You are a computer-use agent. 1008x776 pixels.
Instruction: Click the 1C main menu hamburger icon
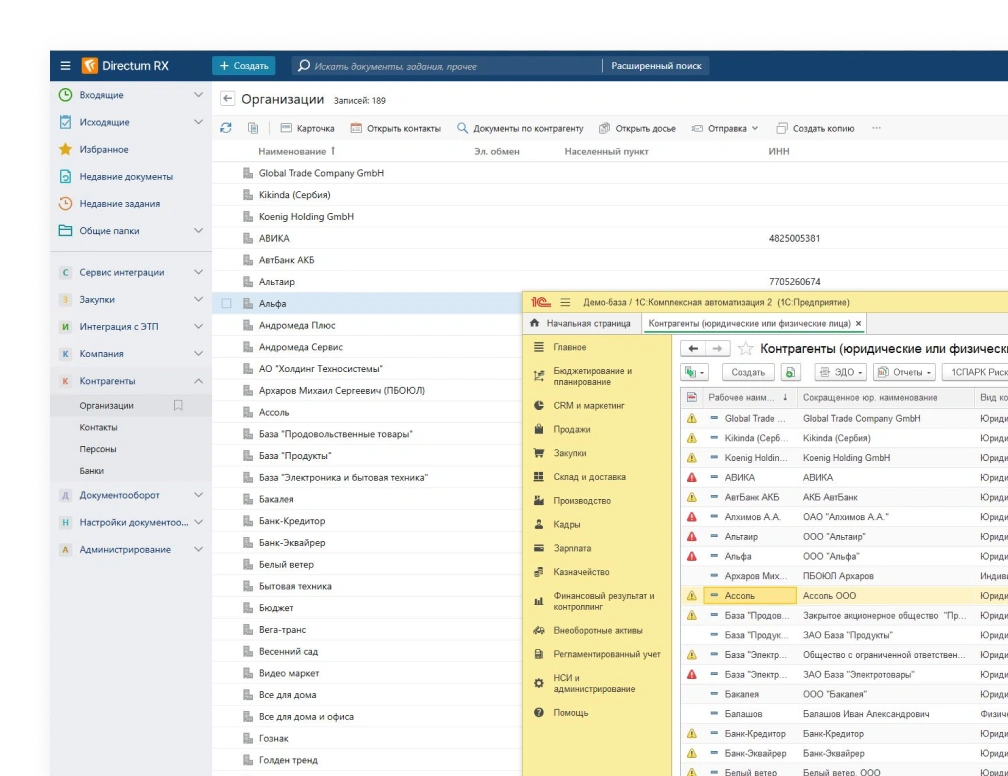tap(565, 302)
